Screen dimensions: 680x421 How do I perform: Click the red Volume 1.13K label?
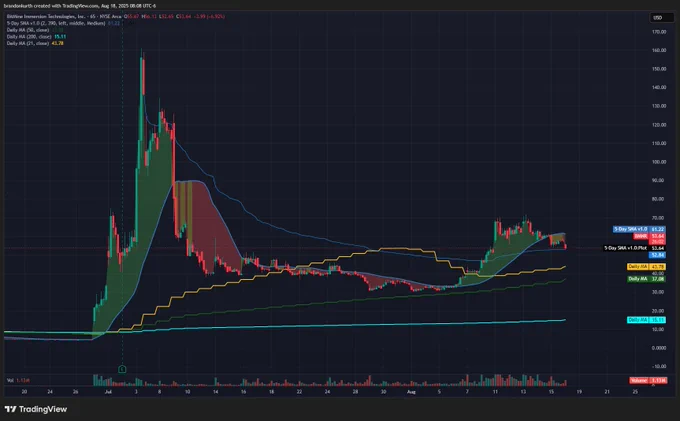pyautogui.click(x=648, y=380)
